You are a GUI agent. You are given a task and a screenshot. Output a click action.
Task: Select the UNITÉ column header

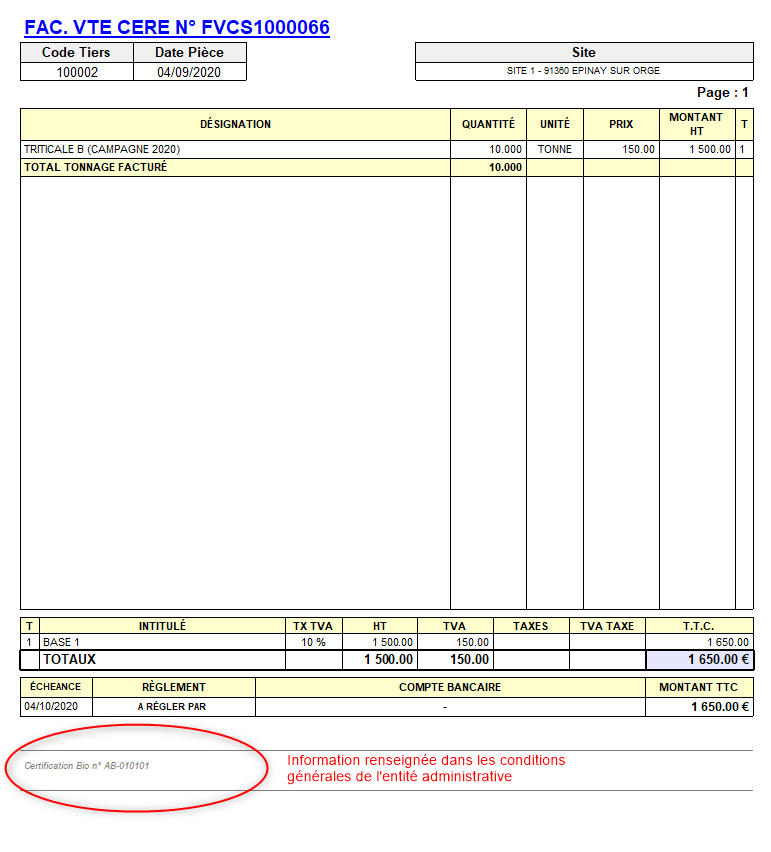[554, 124]
